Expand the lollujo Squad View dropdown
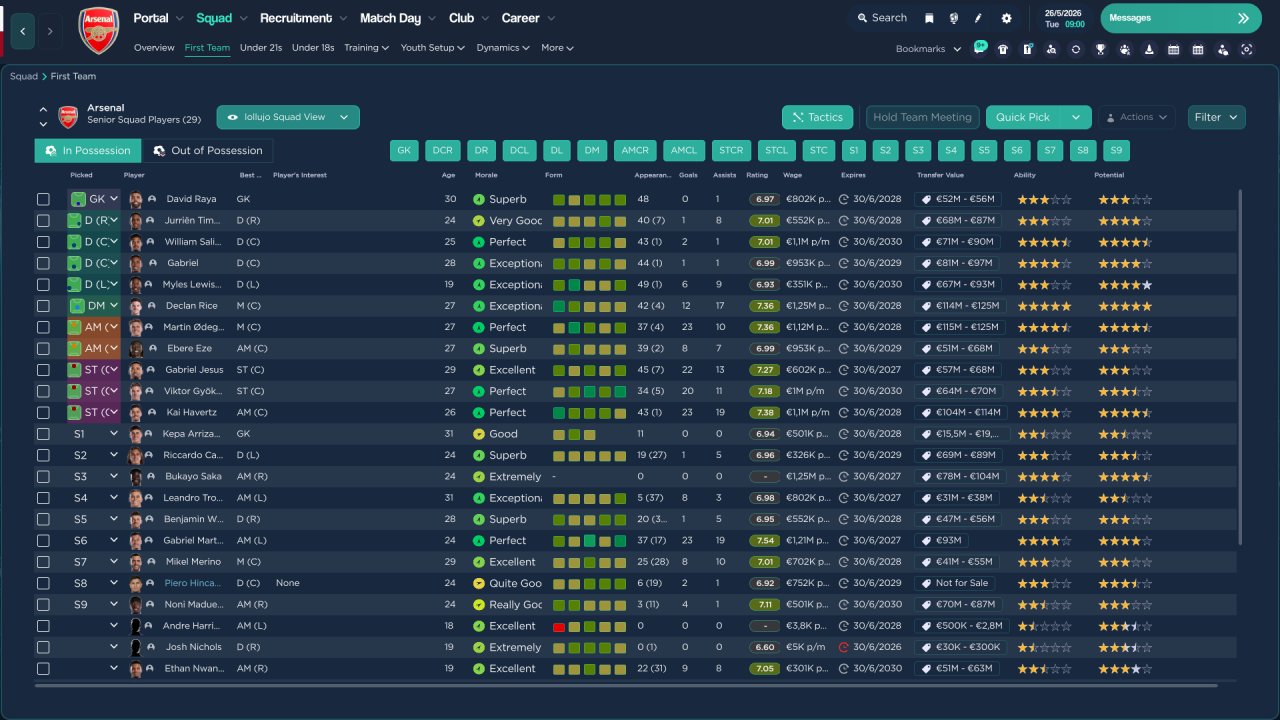The width and height of the screenshot is (1280, 720). coord(288,117)
